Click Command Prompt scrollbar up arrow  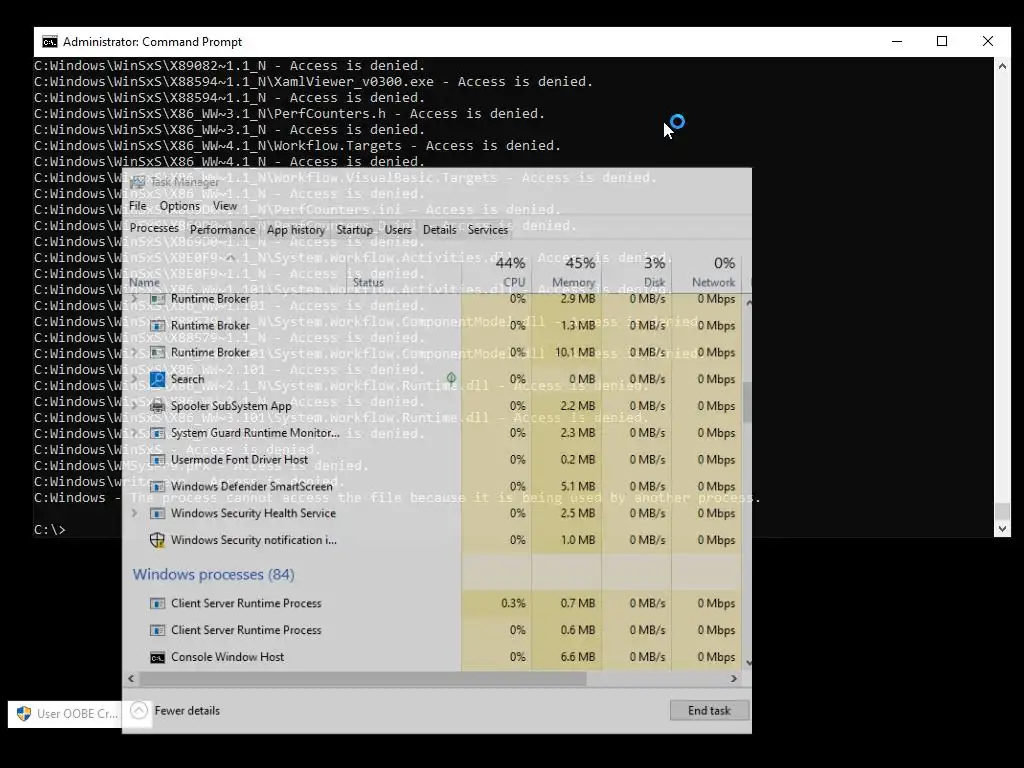(1002, 65)
